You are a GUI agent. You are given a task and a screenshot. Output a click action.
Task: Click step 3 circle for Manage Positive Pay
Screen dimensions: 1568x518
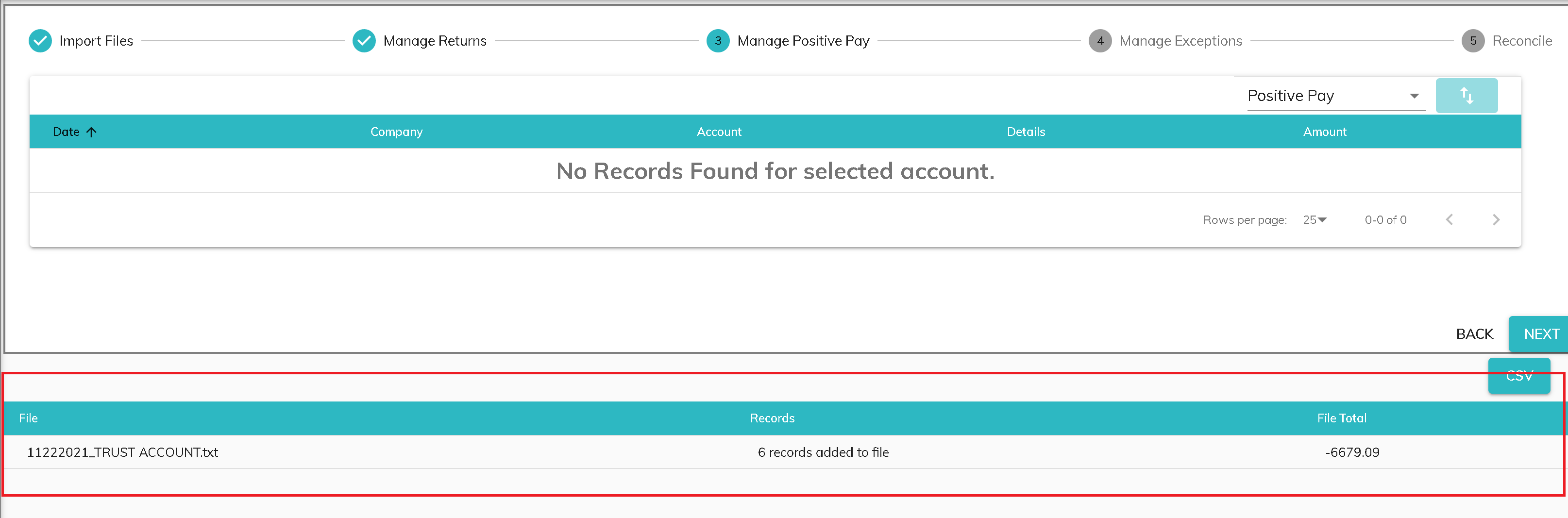(x=718, y=41)
